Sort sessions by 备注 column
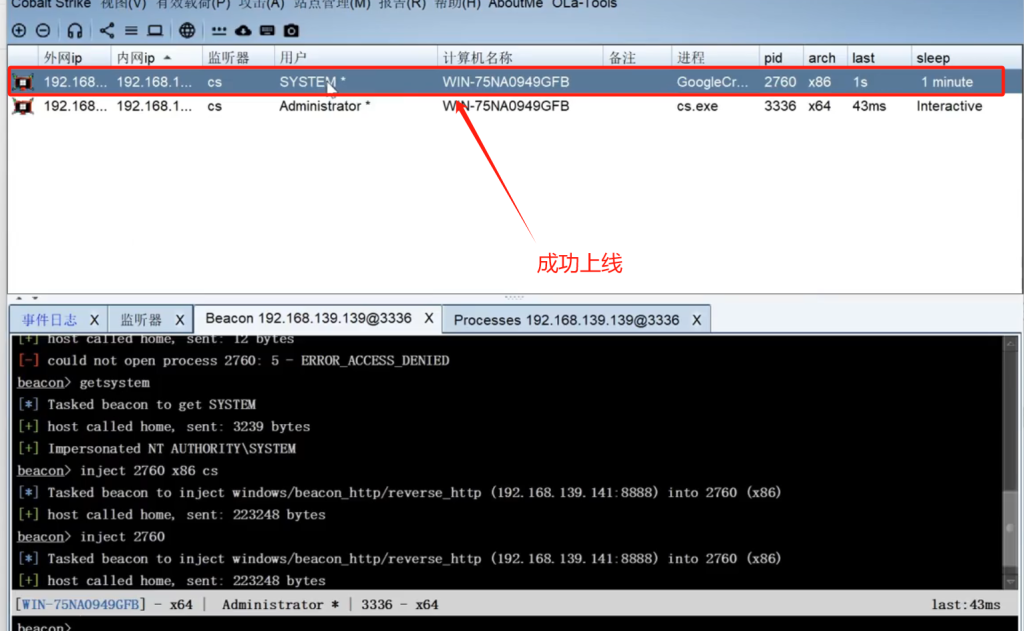This screenshot has height=631, width=1024. [x=637, y=57]
